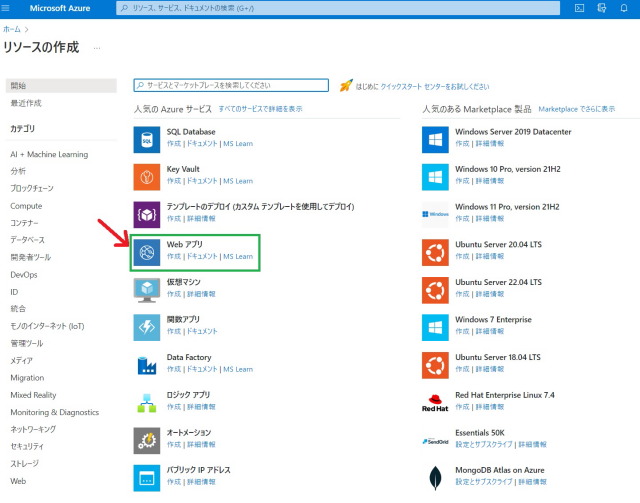Click Windows Server 2019 Datacenter icon

pyautogui.click(x=435, y=140)
